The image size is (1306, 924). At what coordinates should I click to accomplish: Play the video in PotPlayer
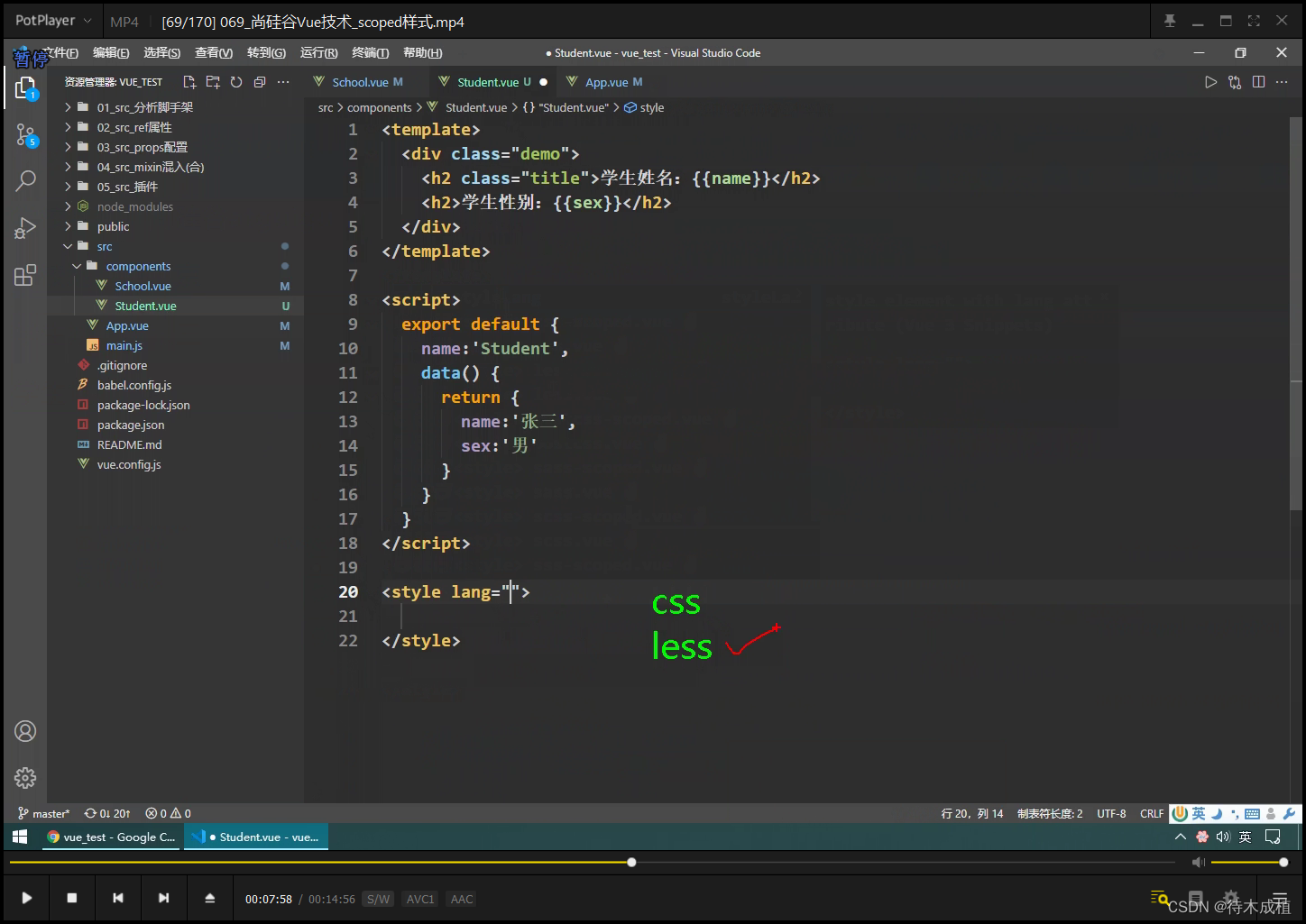coord(26,898)
